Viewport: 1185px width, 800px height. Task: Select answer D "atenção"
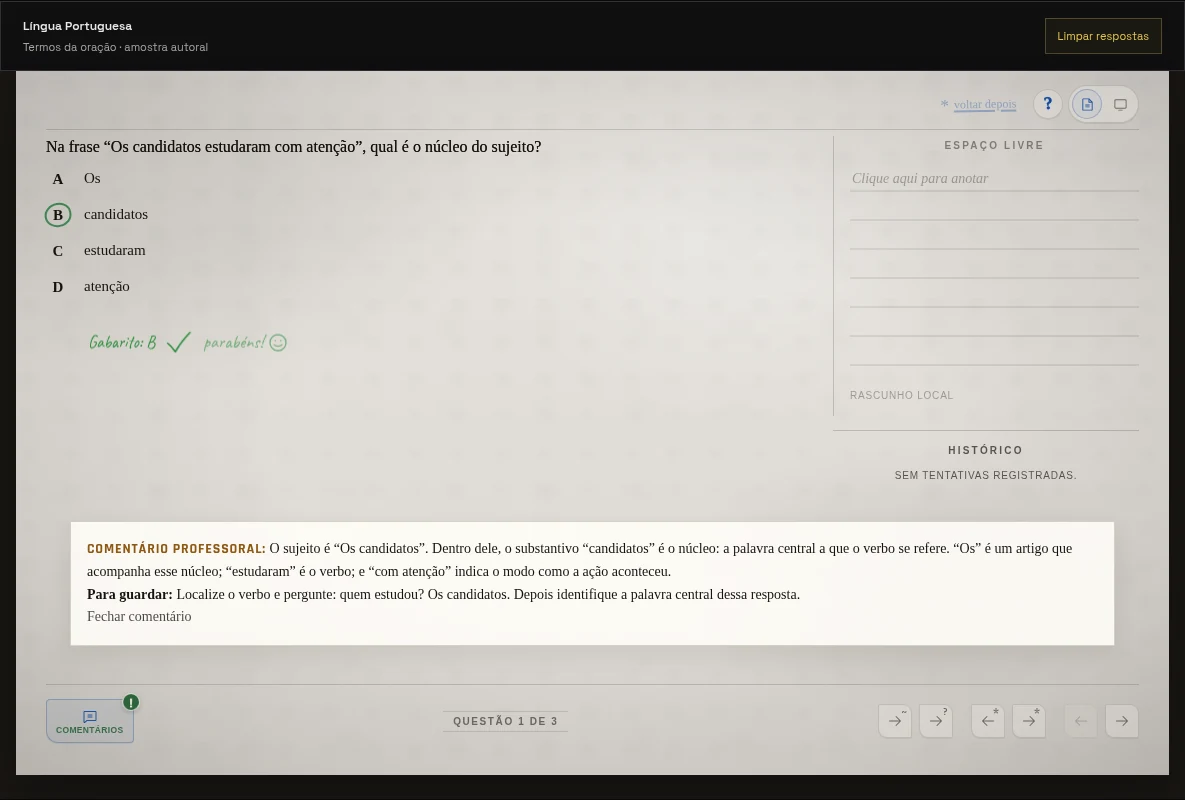(89, 287)
